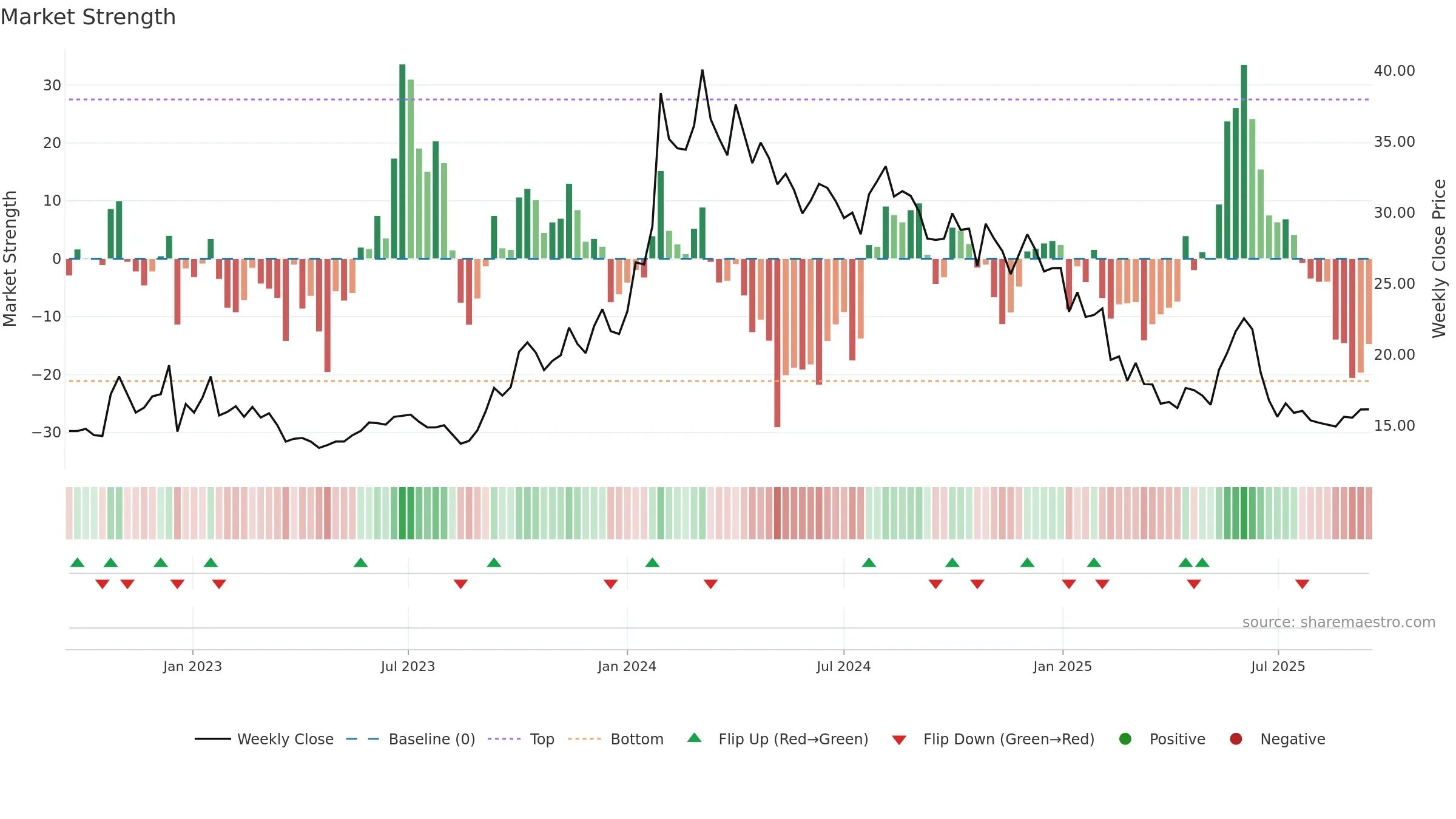
Task: Click the −30 market strength axis label
Action: tap(47, 432)
